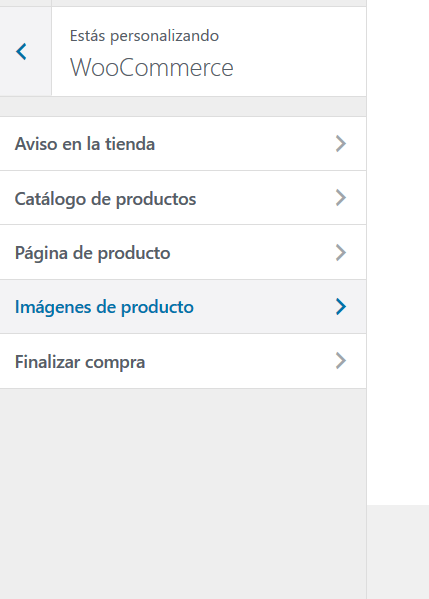The width and height of the screenshot is (429, 599).
Task: Click the gray divider strip above Aviso en la tienda
Action: 183,107
